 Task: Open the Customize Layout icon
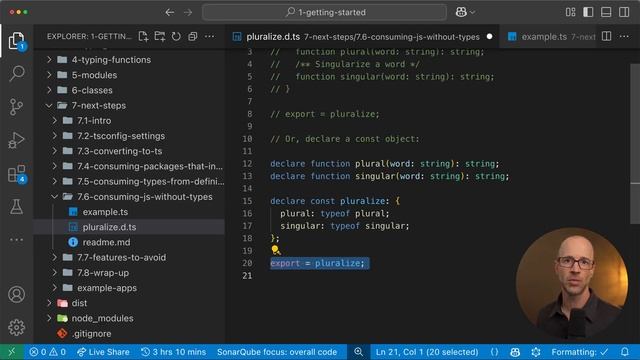point(571,12)
